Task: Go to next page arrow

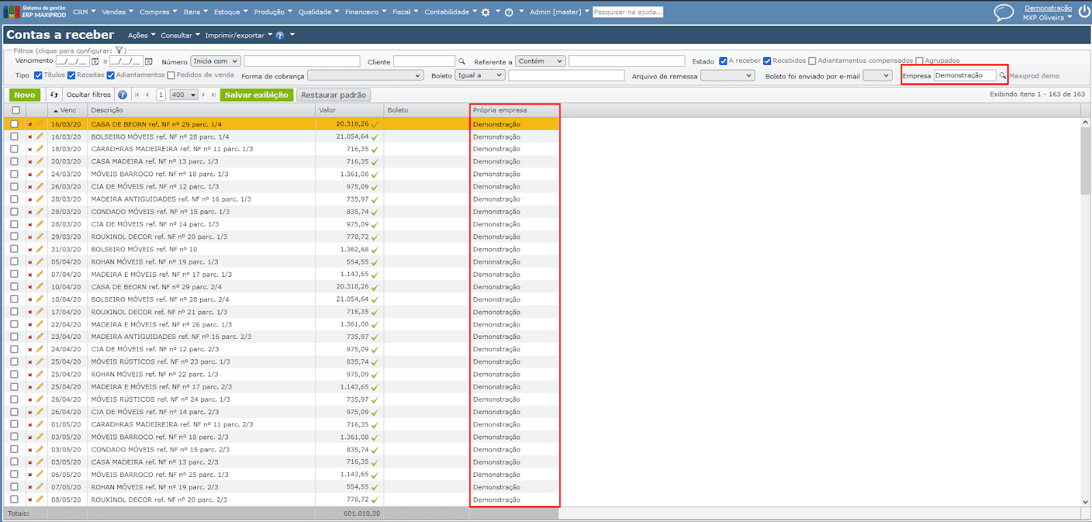Action: (203, 95)
